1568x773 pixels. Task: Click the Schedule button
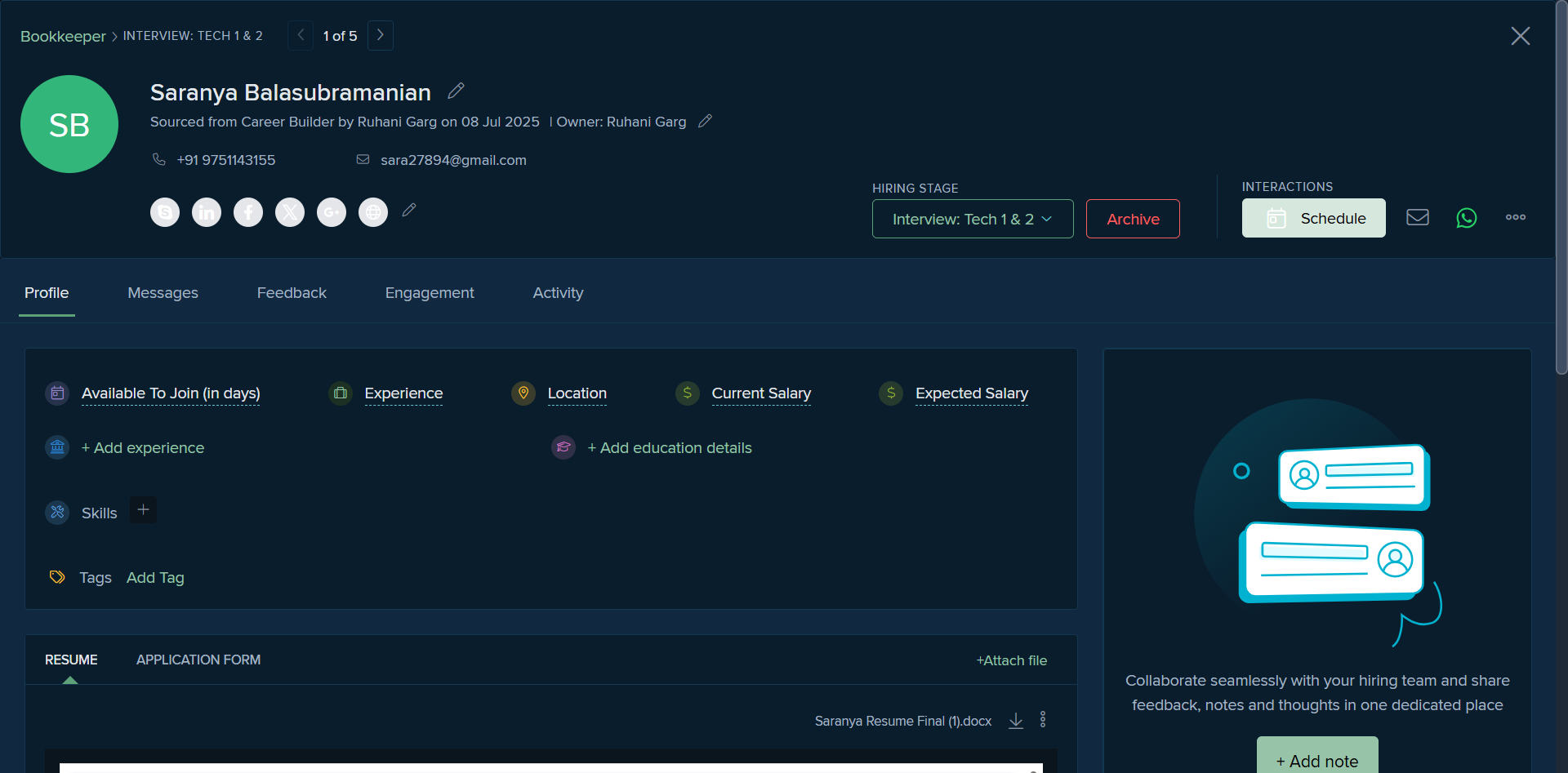pos(1314,218)
